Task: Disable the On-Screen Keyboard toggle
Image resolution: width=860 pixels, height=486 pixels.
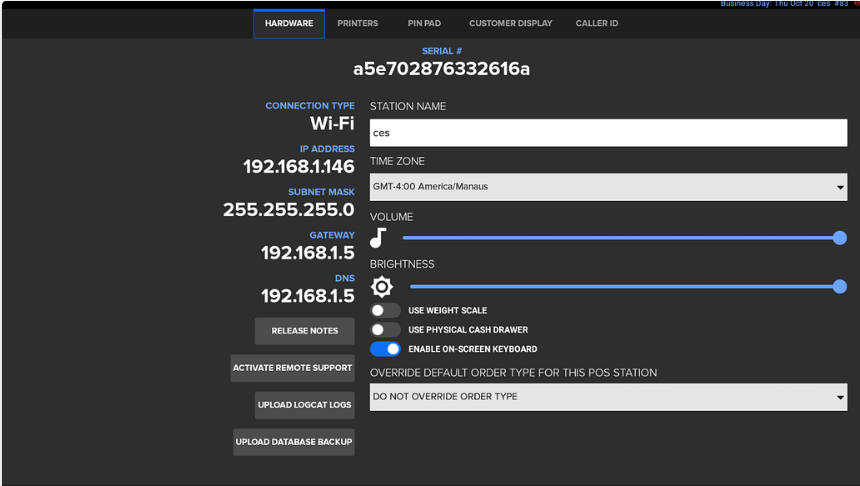Action: (x=385, y=349)
